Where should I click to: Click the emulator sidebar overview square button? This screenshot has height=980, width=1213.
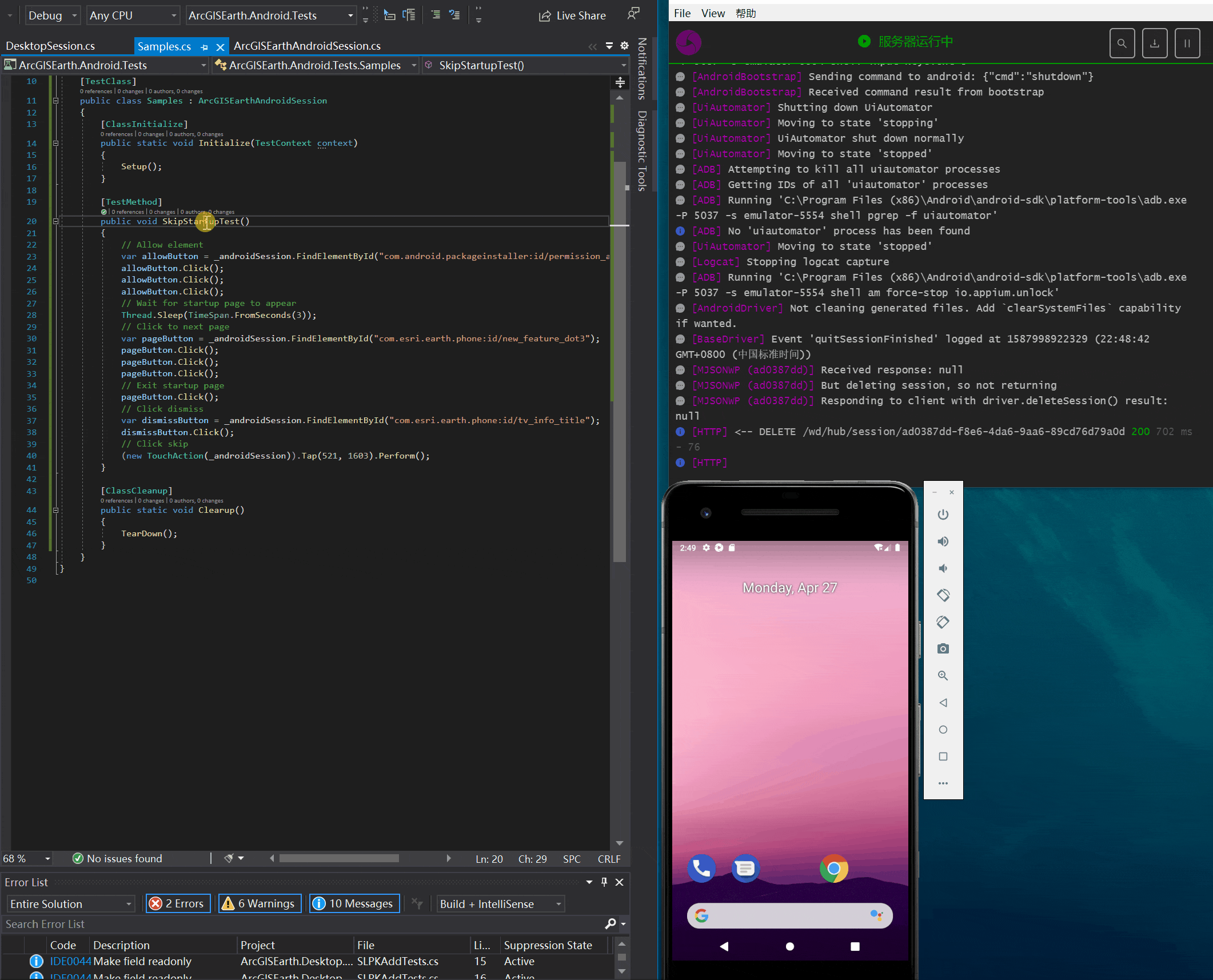click(943, 756)
